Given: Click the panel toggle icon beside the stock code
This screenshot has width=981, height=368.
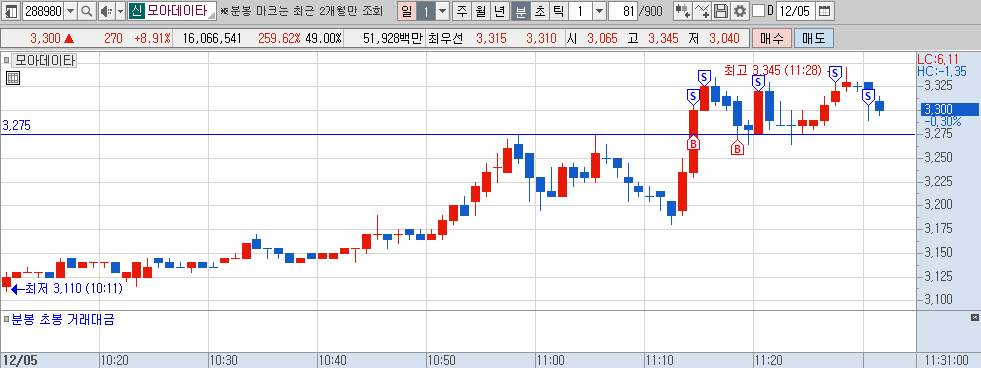Looking at the screenshot, I should click(x=11, y=11).
